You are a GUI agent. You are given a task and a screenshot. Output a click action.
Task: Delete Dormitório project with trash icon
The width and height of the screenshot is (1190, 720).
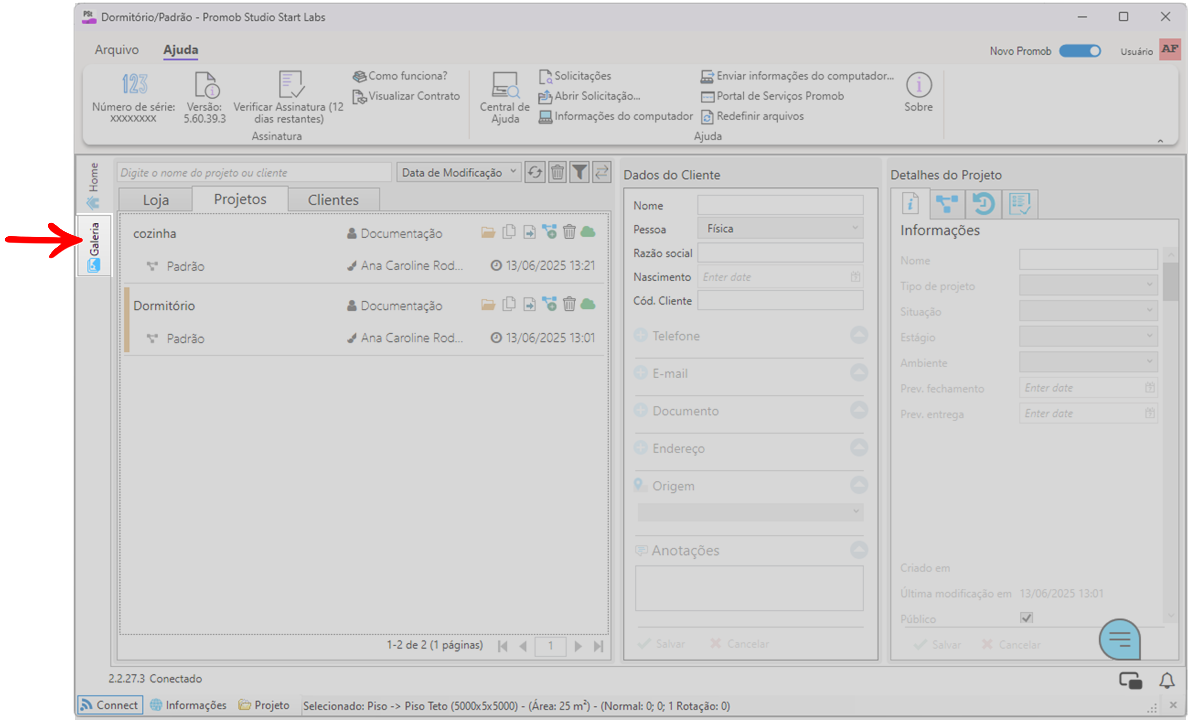569,304
